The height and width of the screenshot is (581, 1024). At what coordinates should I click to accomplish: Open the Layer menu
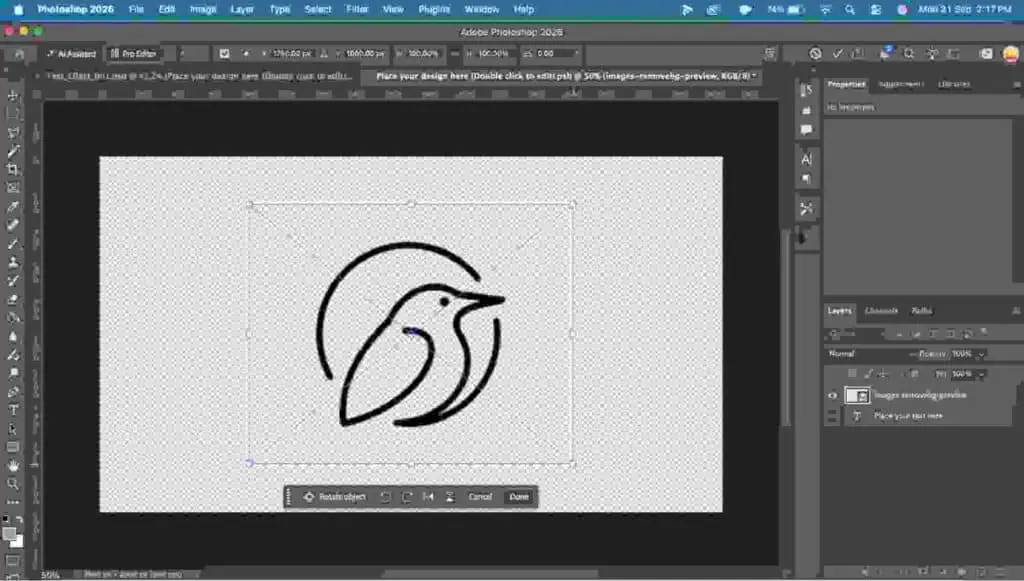coord(242,9)
